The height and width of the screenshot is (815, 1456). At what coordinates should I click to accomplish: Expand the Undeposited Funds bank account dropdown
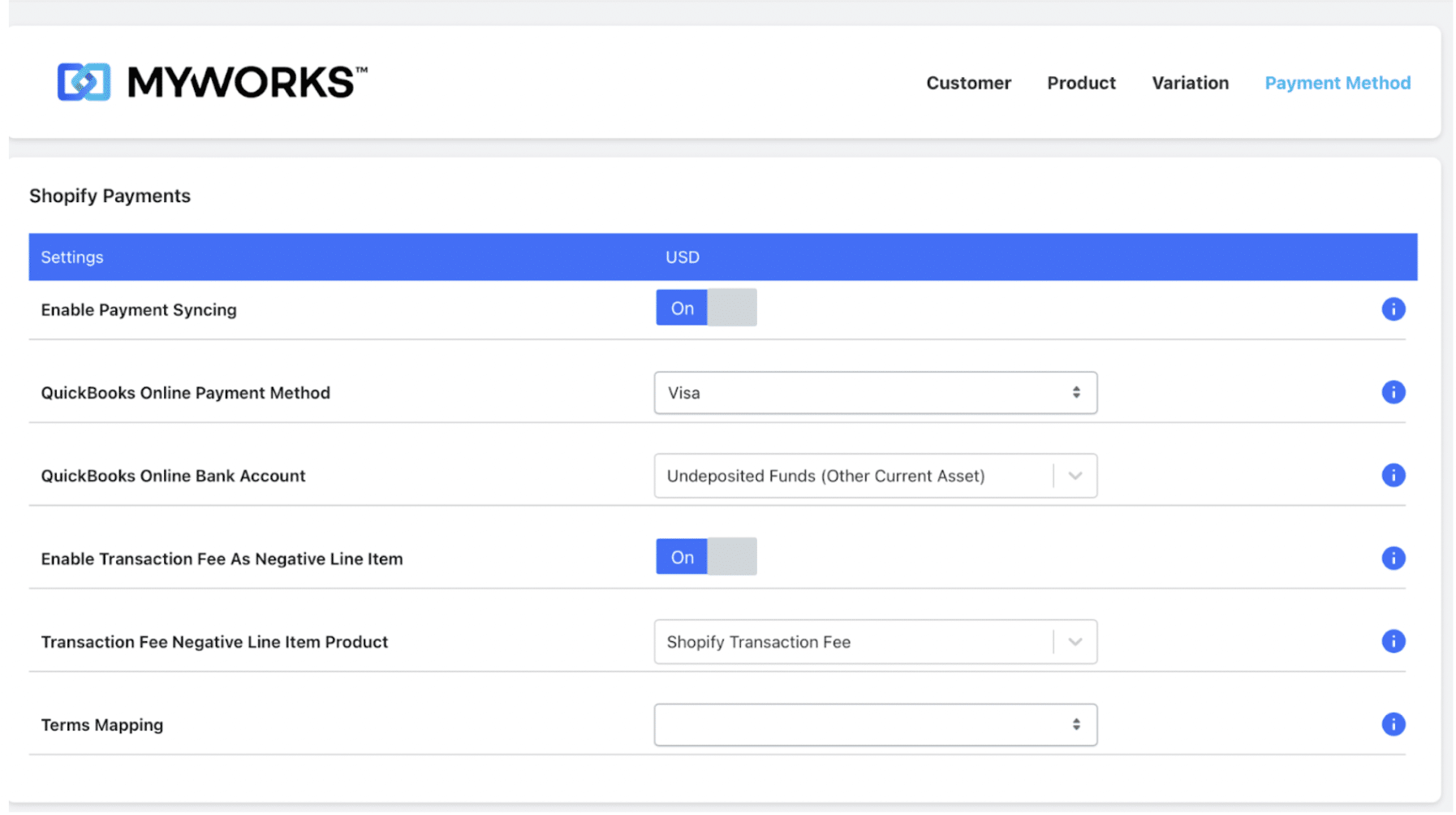point(1075,476)
